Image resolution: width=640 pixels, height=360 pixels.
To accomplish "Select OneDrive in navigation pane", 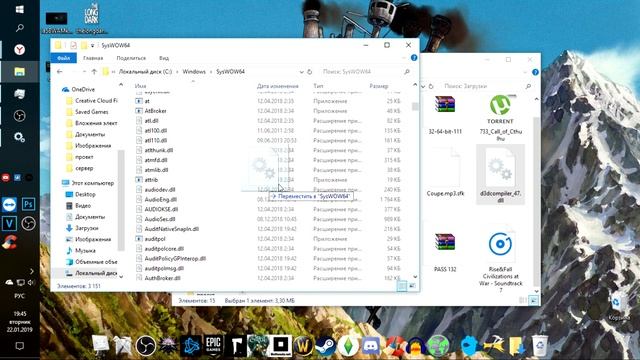I will coord(78,89).
